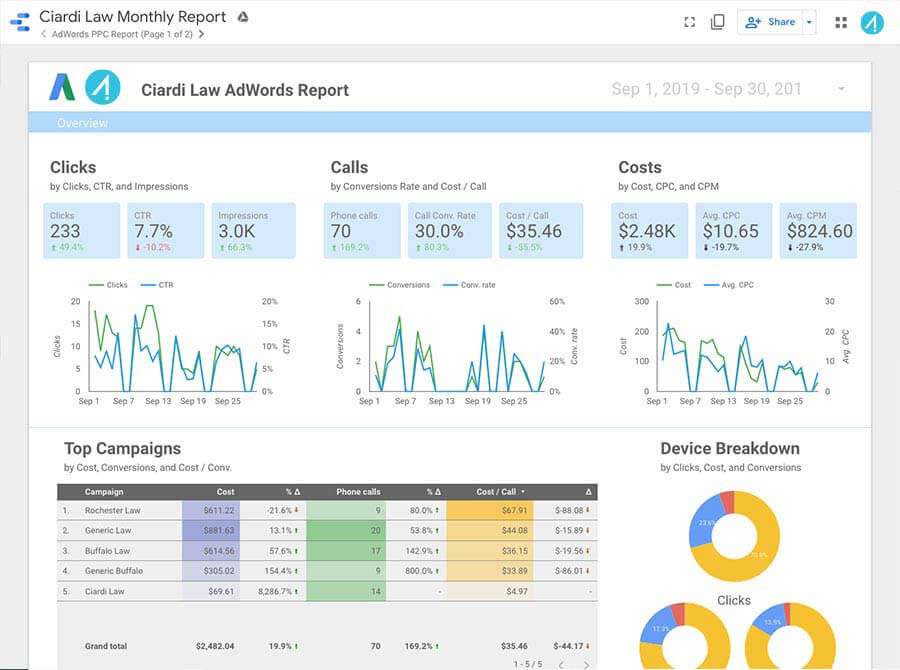This screenshot has width=900, height=670.
Task: Click the $611.22 cost cell
Action: pyautogui.click(x=211, y=510)
